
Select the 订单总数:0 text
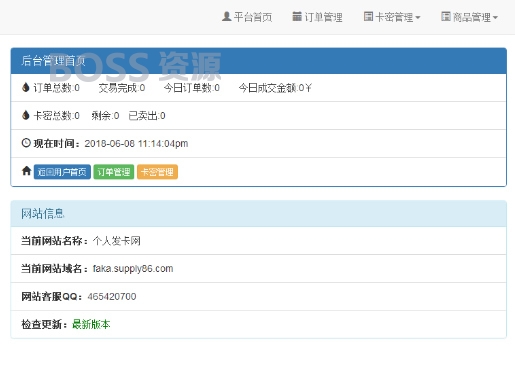pyautogui.click(x=56, y=88)
